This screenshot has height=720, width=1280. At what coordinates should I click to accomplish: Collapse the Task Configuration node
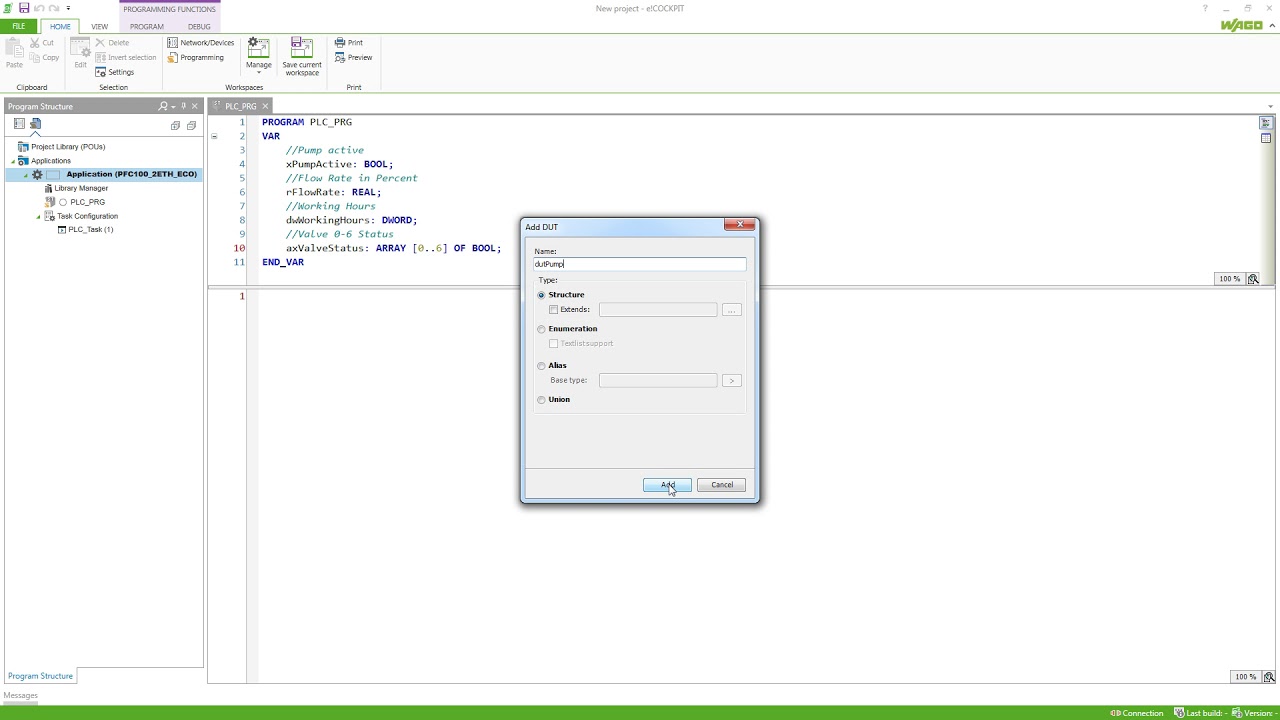[39, 217]
